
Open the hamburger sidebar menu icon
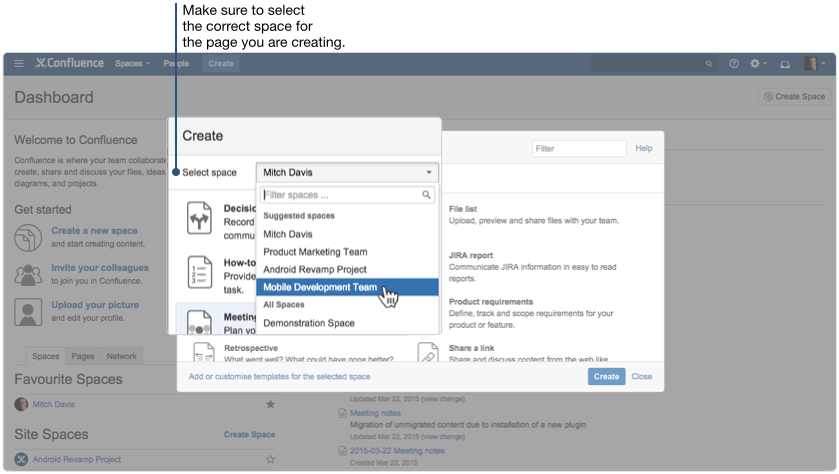(x=19, y=64)
